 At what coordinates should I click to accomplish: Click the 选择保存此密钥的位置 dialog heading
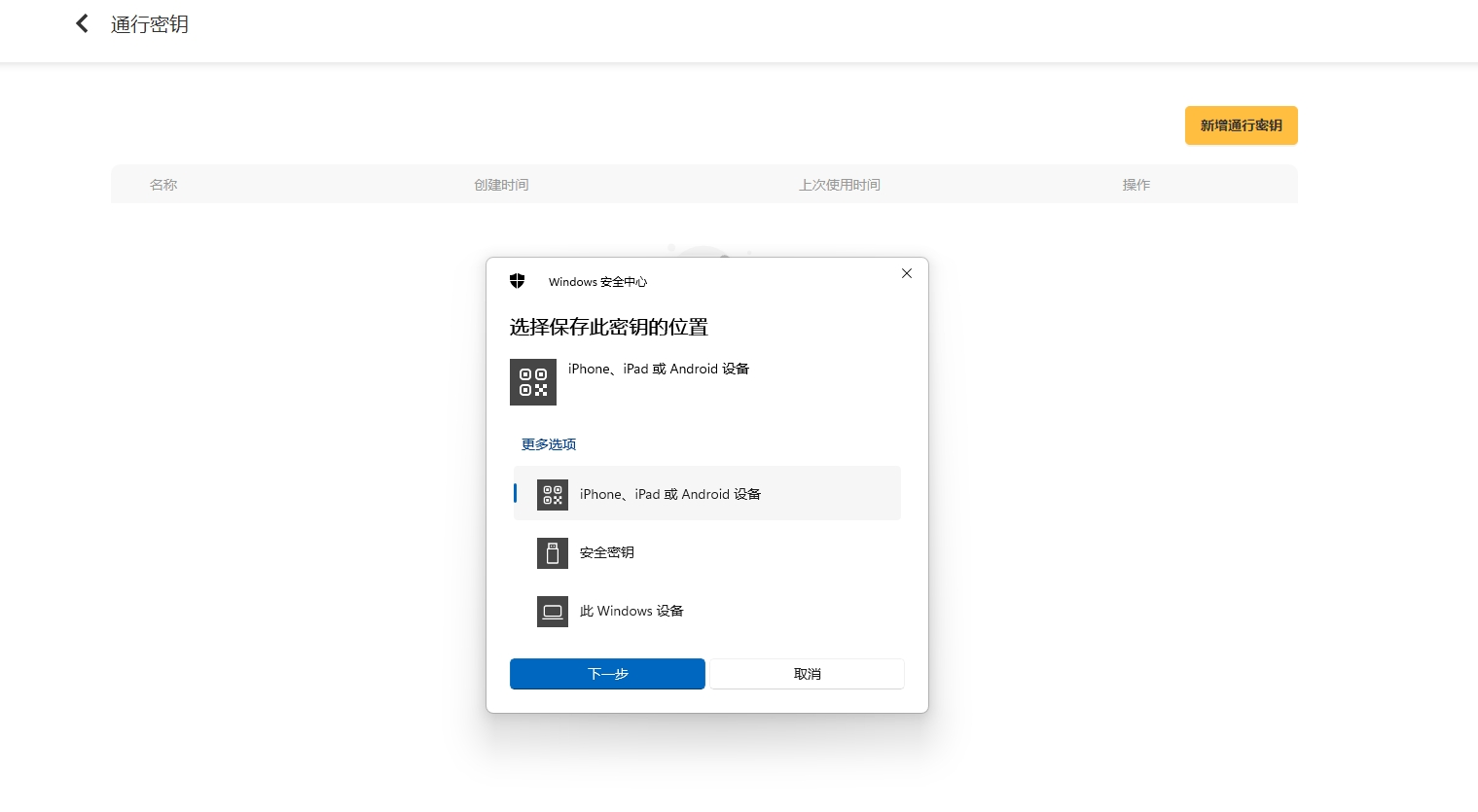pos(609,328)
